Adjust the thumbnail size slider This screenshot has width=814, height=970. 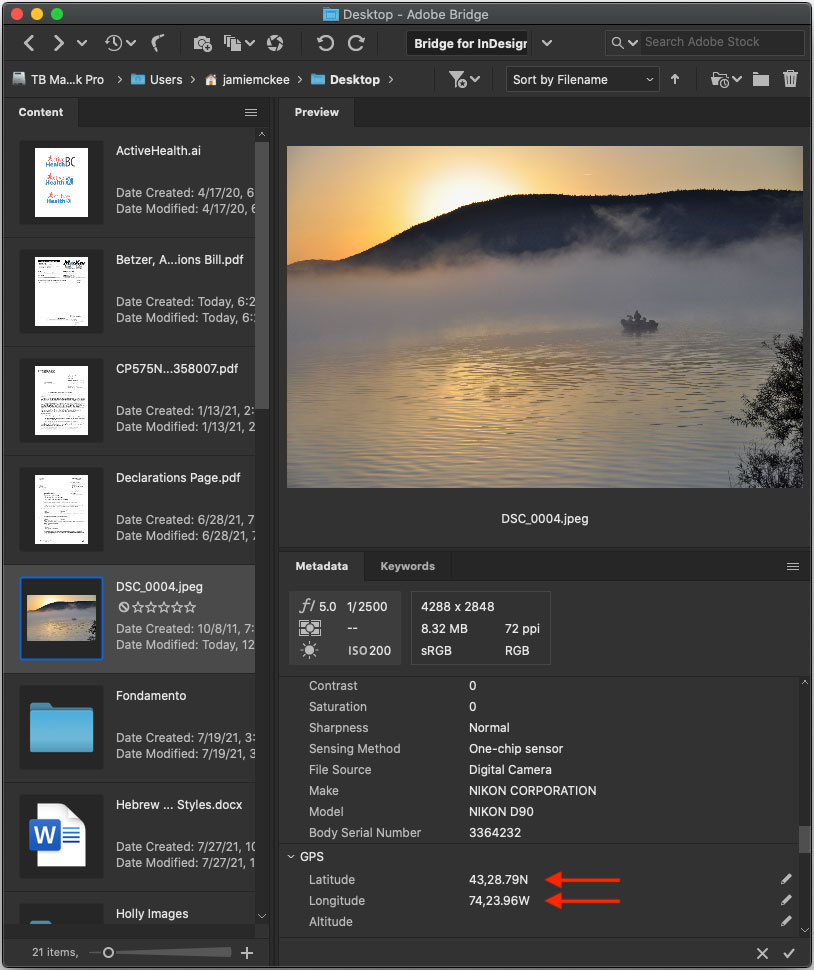coord(109,953)
